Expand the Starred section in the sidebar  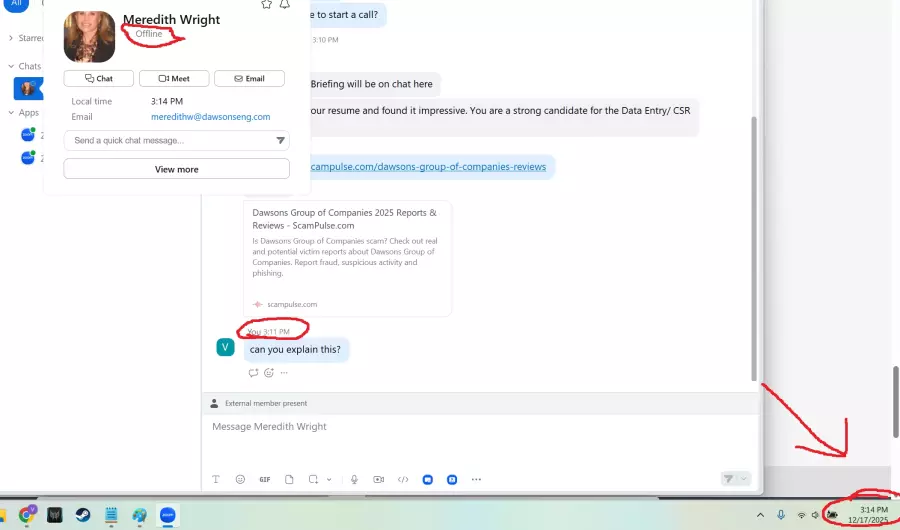click(11, 38)
